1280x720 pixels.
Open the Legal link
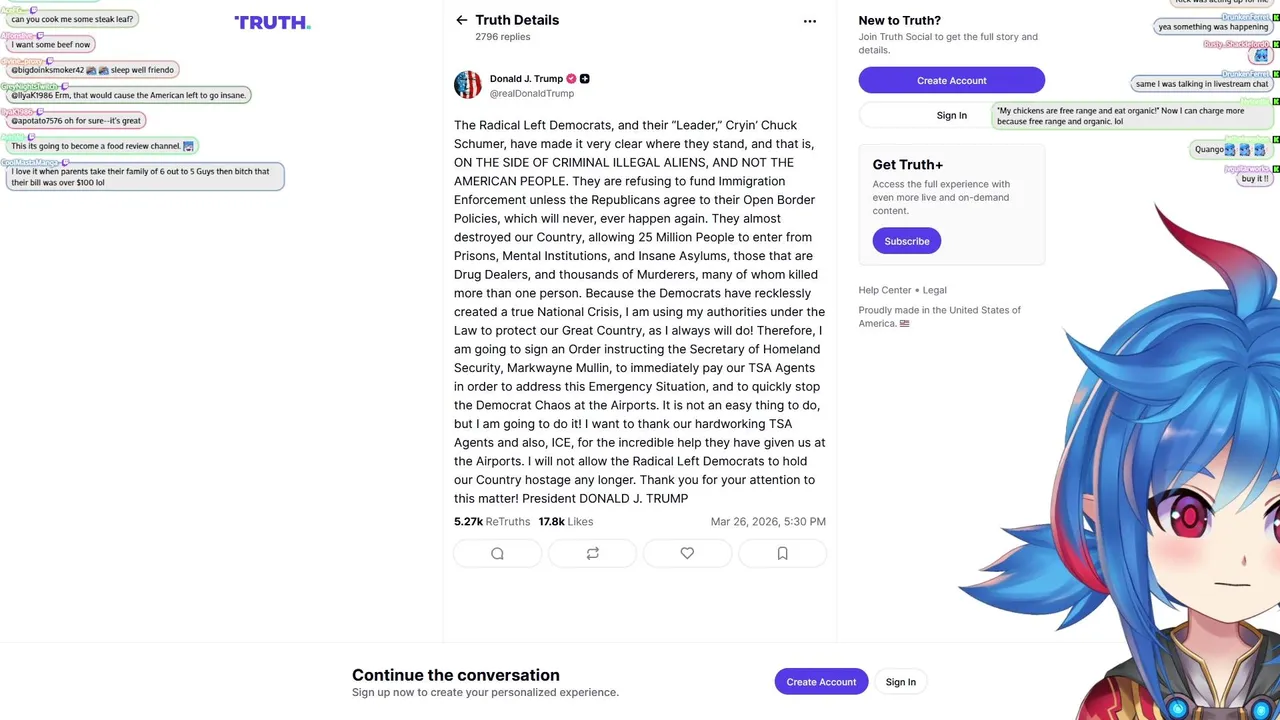pyautogui.click(x=934, y=290)
